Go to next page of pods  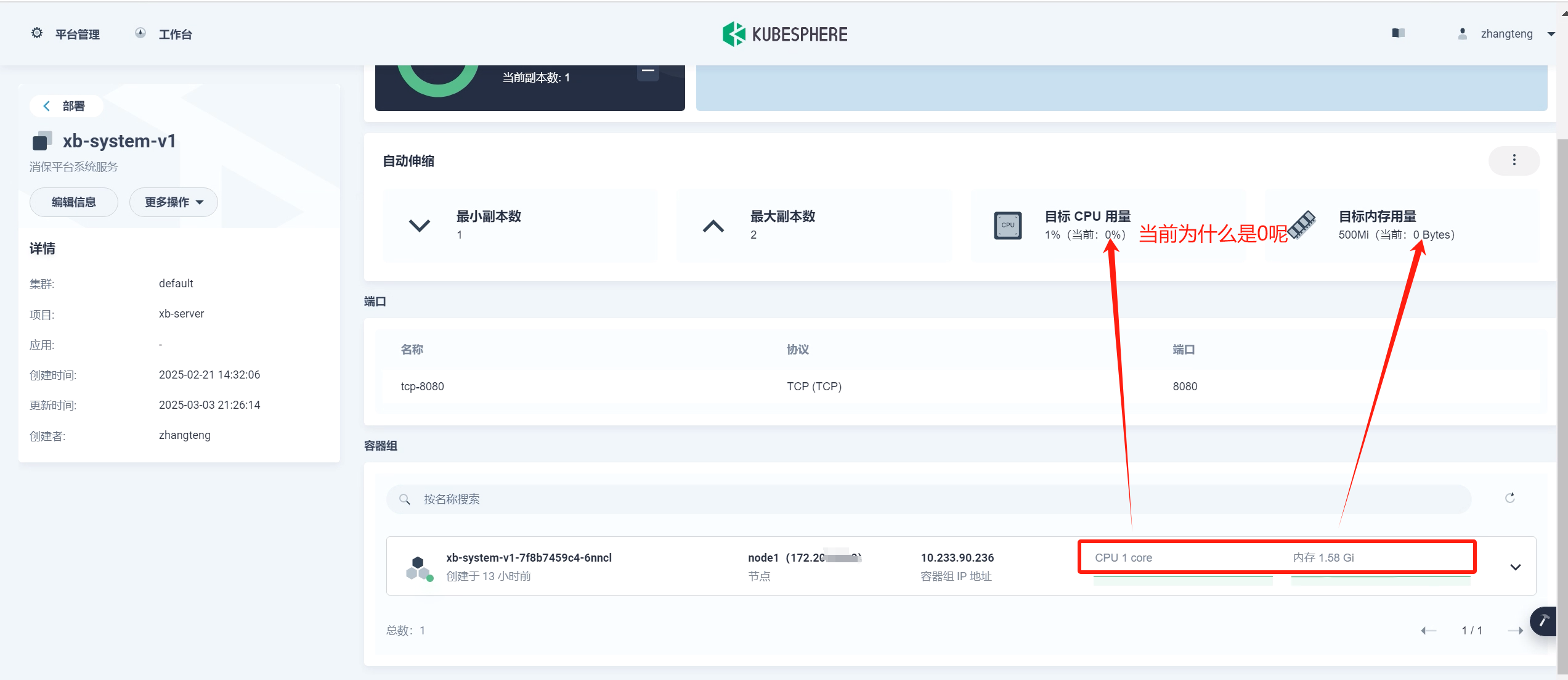point(1515,630)
